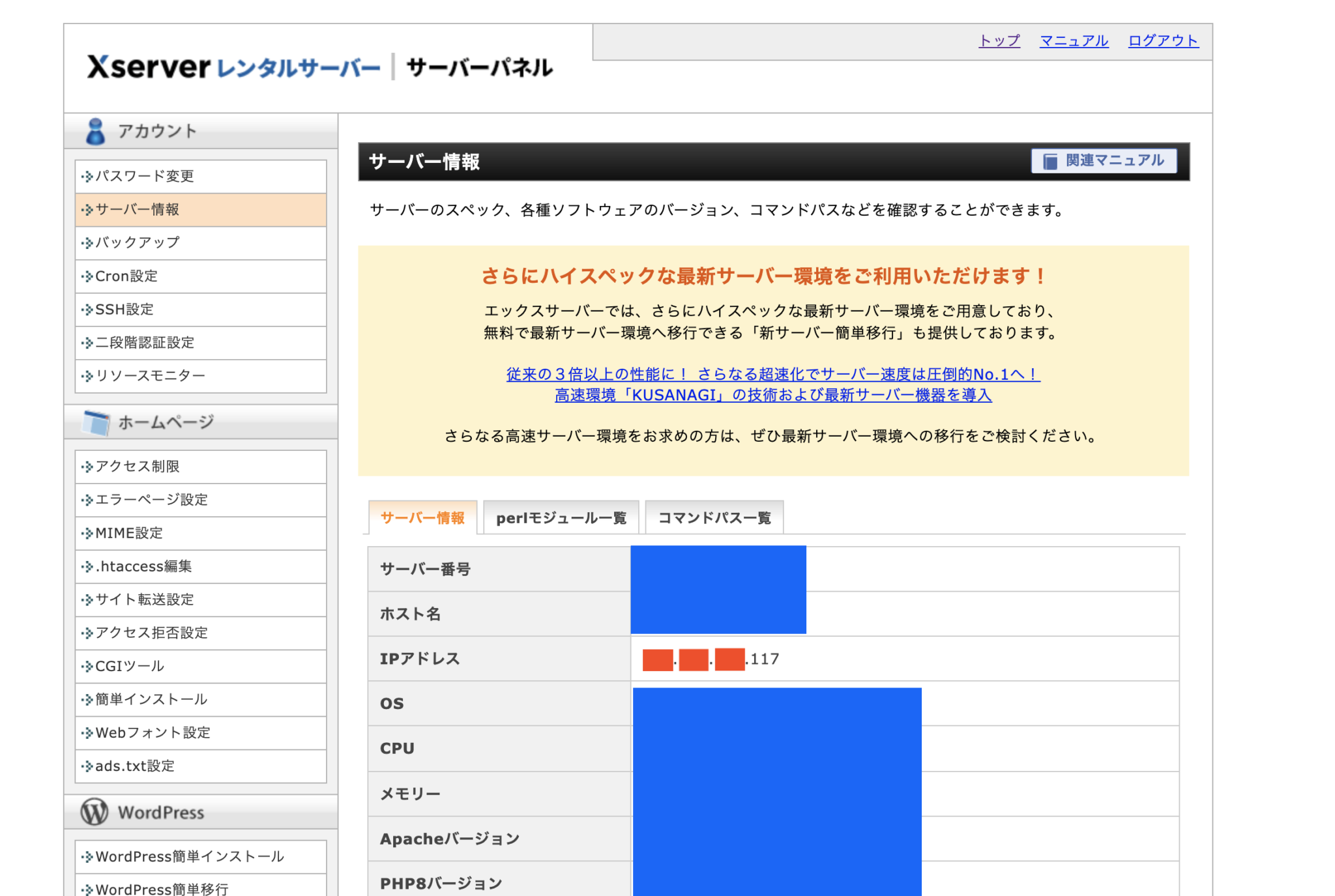Click the ログアウト link
The width and height of the screenshot is (1335, 896).
[1163, 40]
